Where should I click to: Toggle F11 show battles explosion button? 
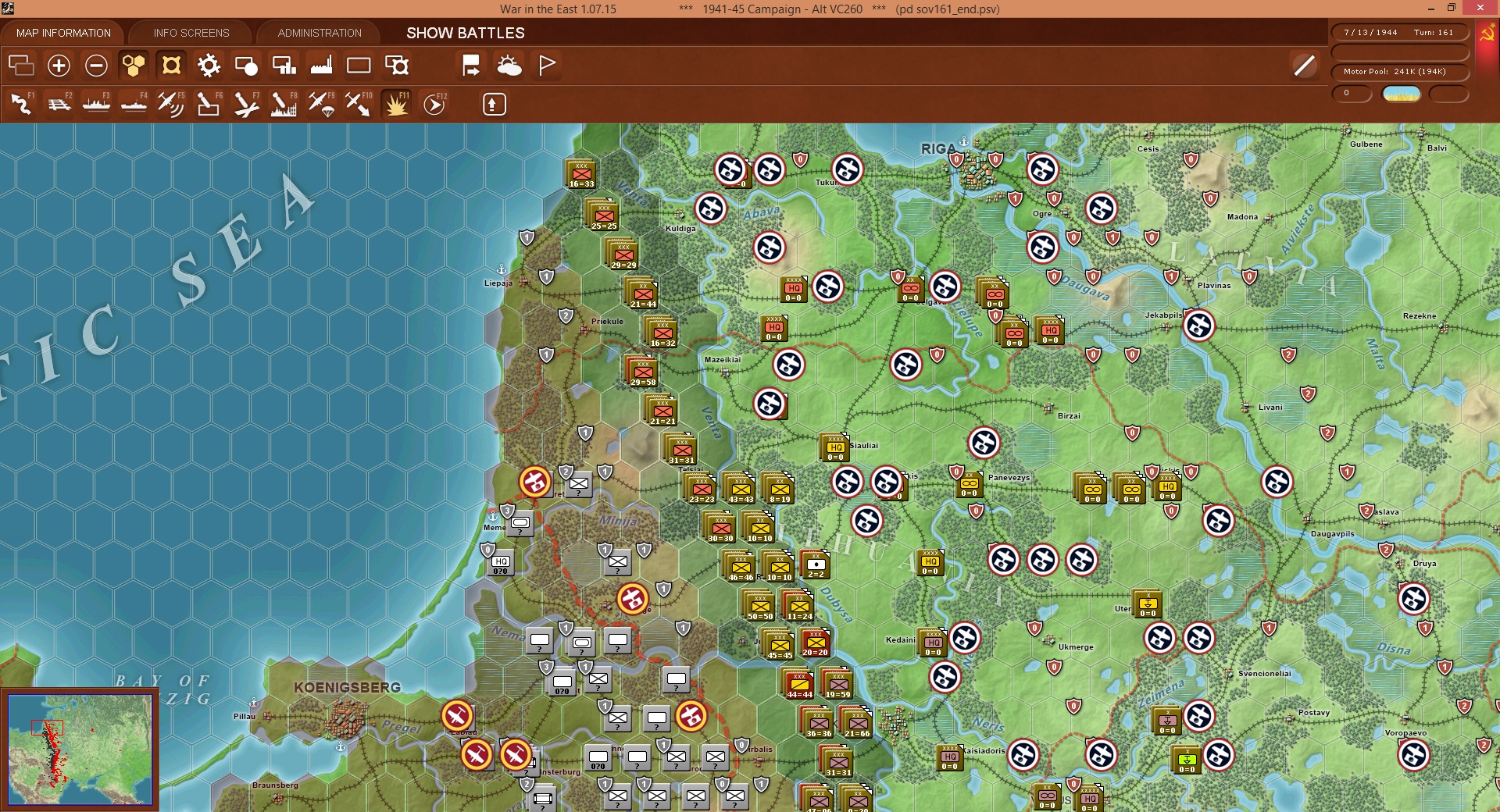pyautogui.click(x=397, y=104)
